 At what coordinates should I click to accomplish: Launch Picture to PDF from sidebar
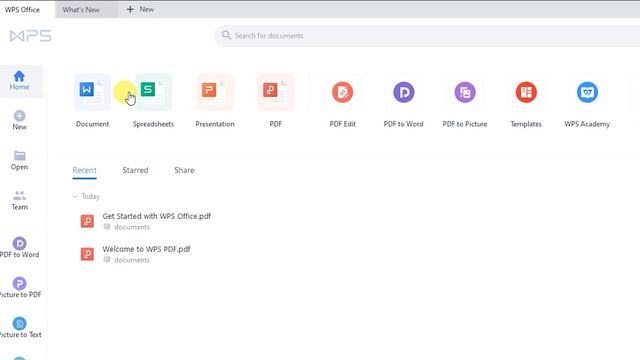20,288
